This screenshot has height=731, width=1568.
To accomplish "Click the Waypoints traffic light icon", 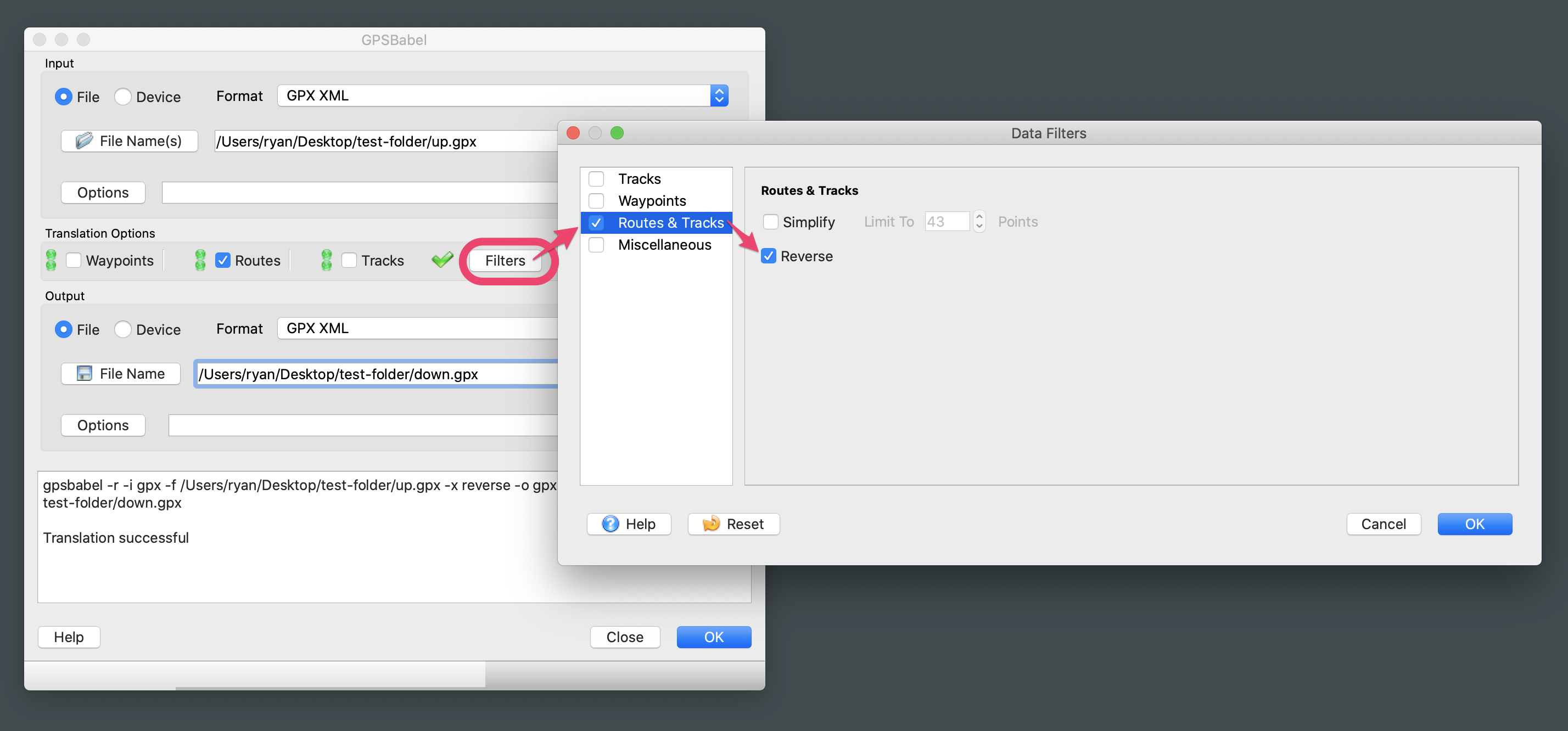I will [x=51, y=260].
